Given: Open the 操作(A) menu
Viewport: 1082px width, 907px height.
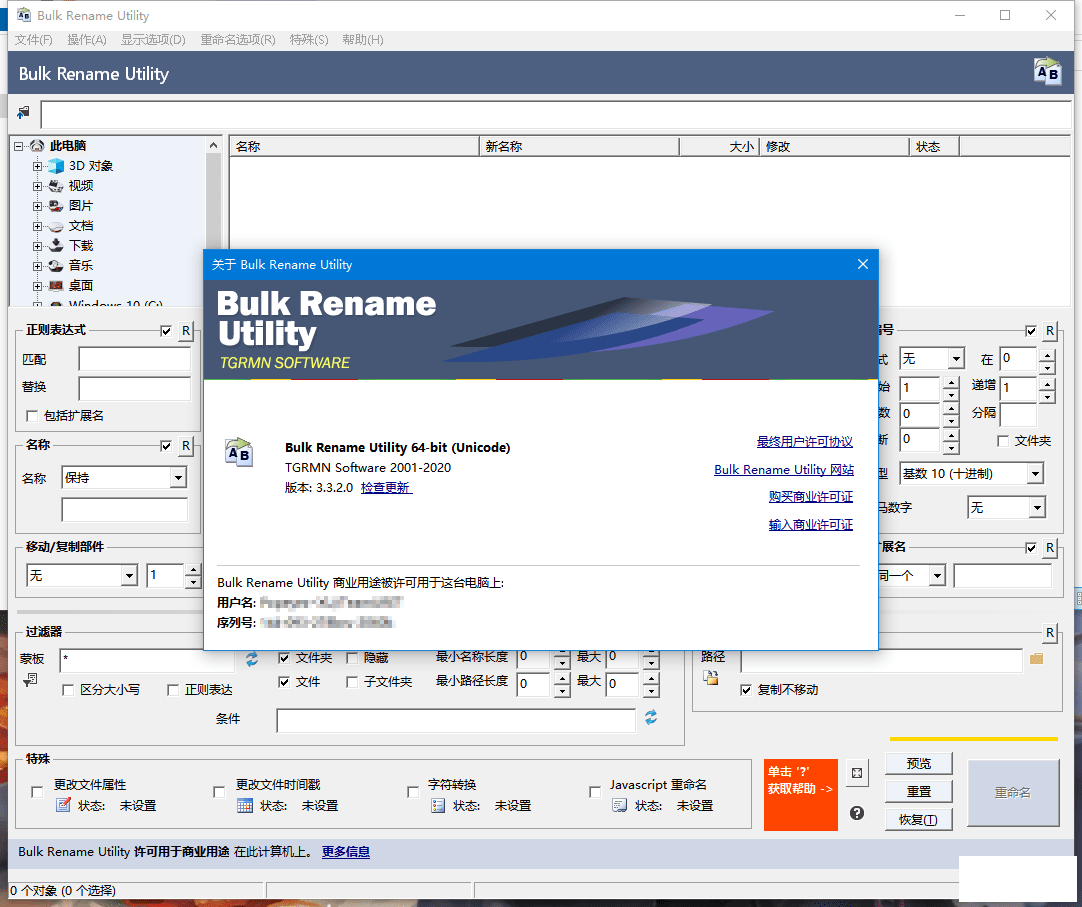Looking at the screenshot, I should [87, 39].
